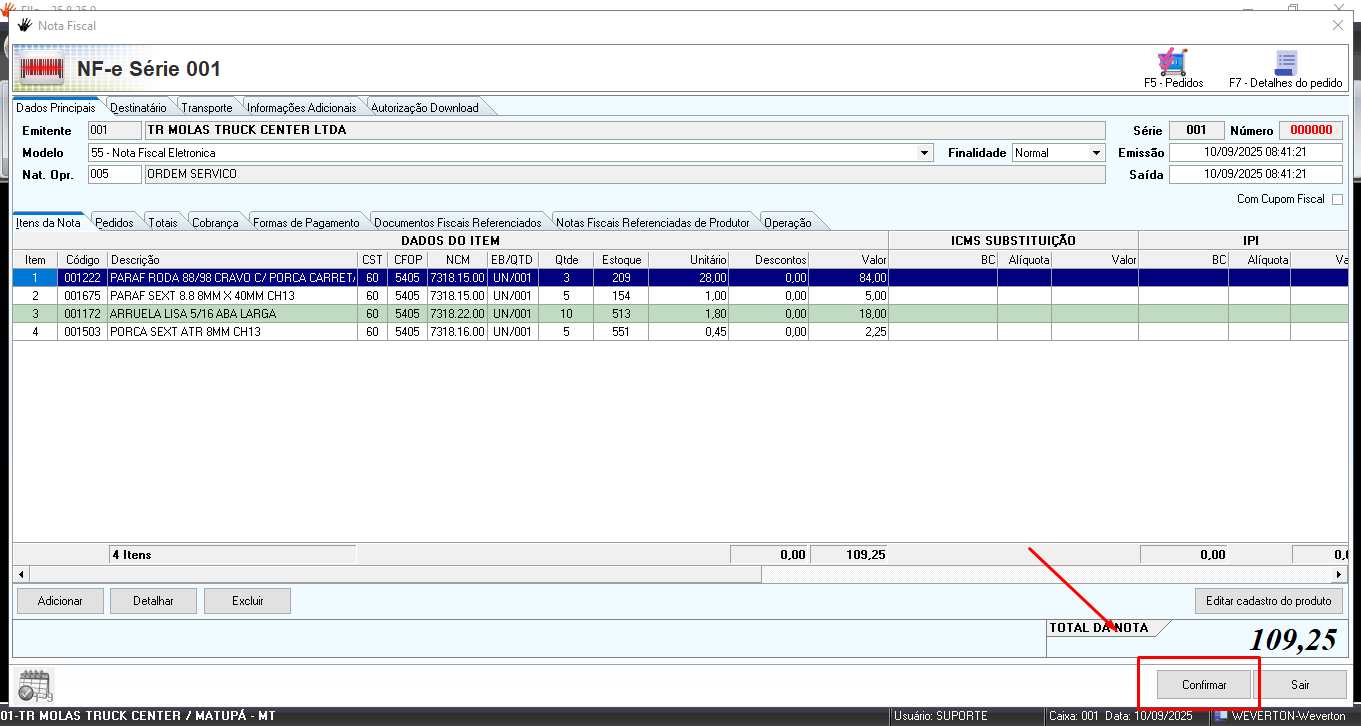The image size is (1361, 726).
Task: Click the Nat. Opr. code field
Action: coord(114,174)
